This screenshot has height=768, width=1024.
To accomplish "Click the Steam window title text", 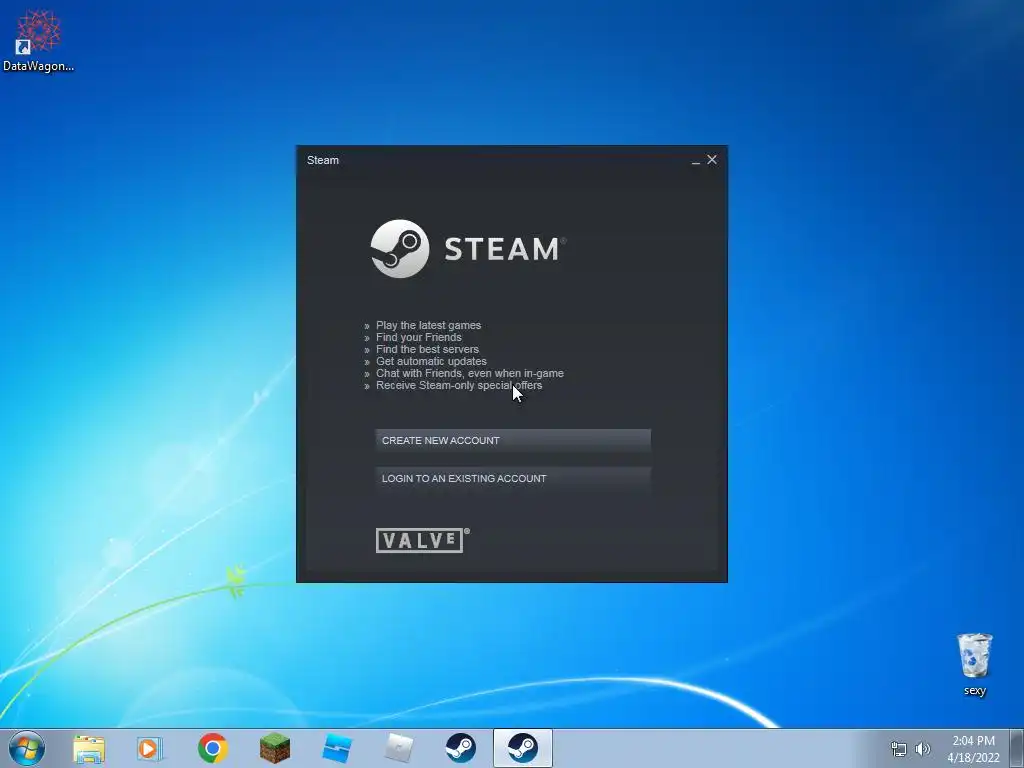I will click(323, 160).
